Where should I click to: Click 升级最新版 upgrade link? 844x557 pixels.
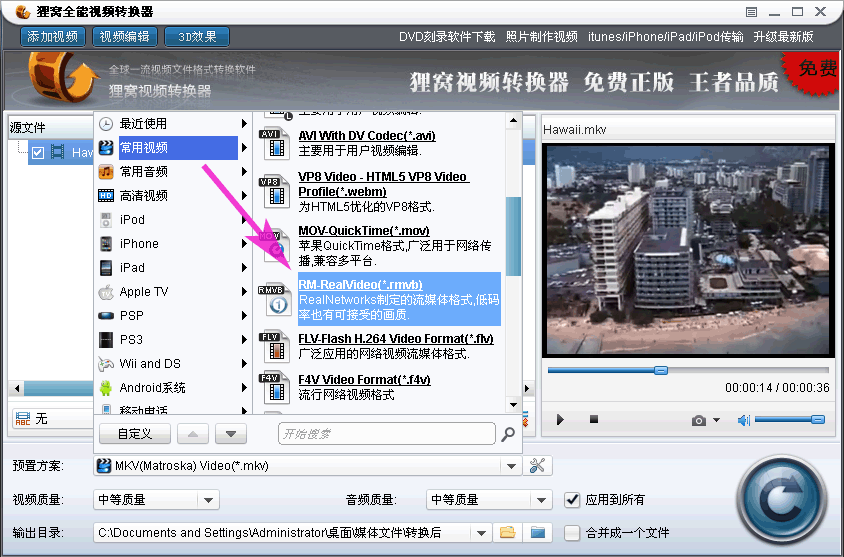click(x=783, y=37)
